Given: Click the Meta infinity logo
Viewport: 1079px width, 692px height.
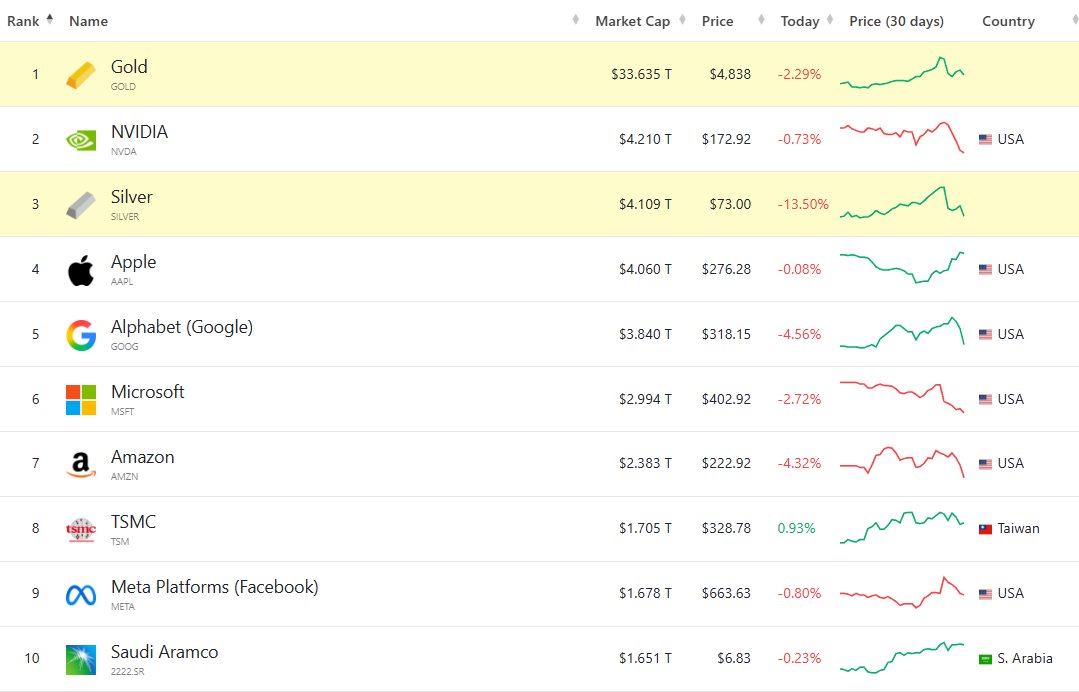Looking at the screenshot, I should pos(80,592).
